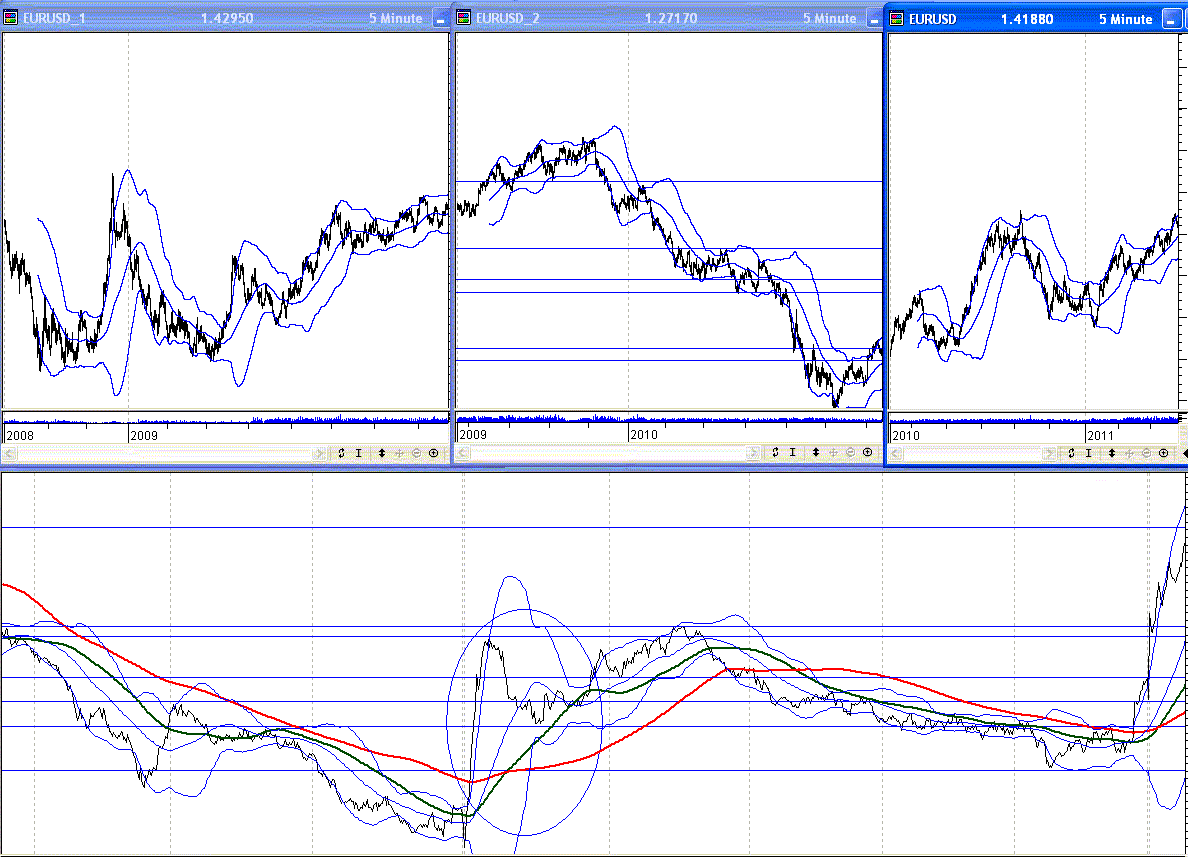Click the refresh icon on EURUSD_1 chart toolbar
Screen dimensions: 1188x857
(341, 453)
